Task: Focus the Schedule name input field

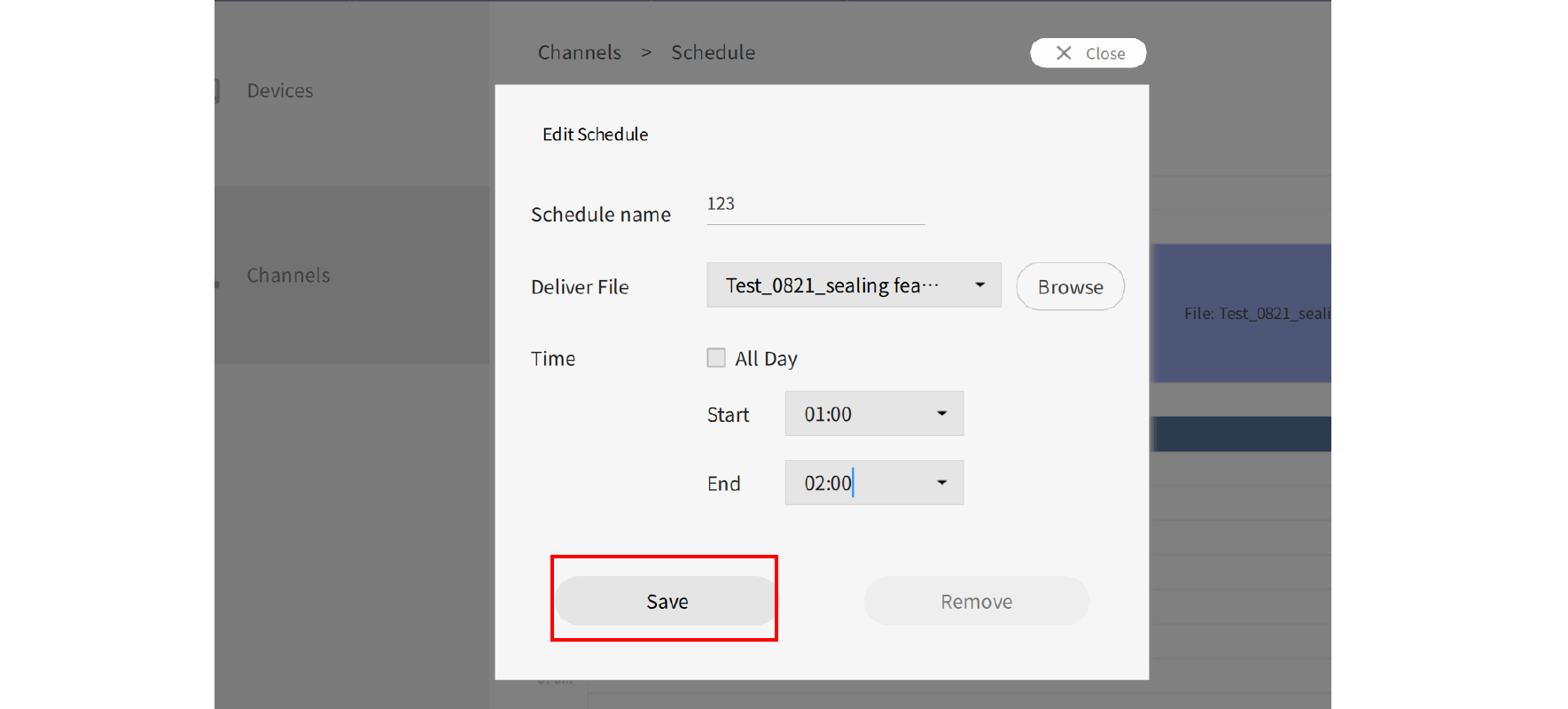Action: (x=815, y=205)
